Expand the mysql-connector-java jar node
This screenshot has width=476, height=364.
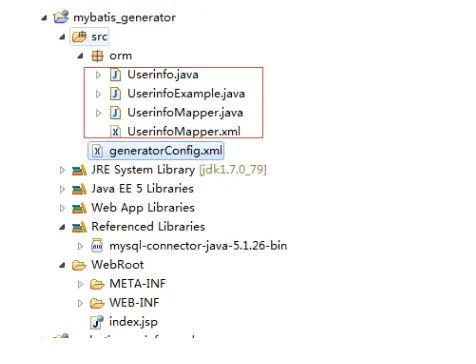pos(80,246)
